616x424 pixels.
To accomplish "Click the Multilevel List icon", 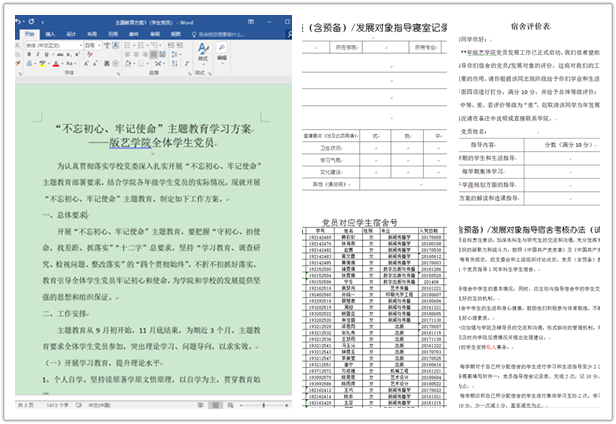I will (154, 45).
